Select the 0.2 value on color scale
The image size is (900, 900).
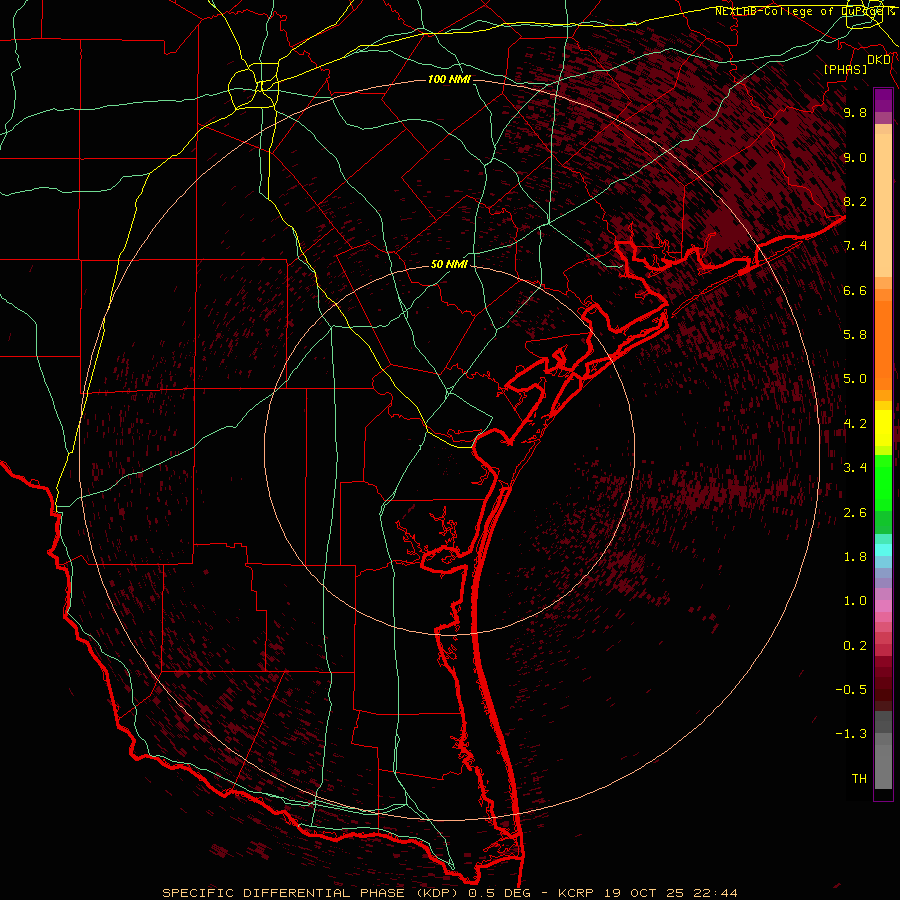click(x=855, y=646)
